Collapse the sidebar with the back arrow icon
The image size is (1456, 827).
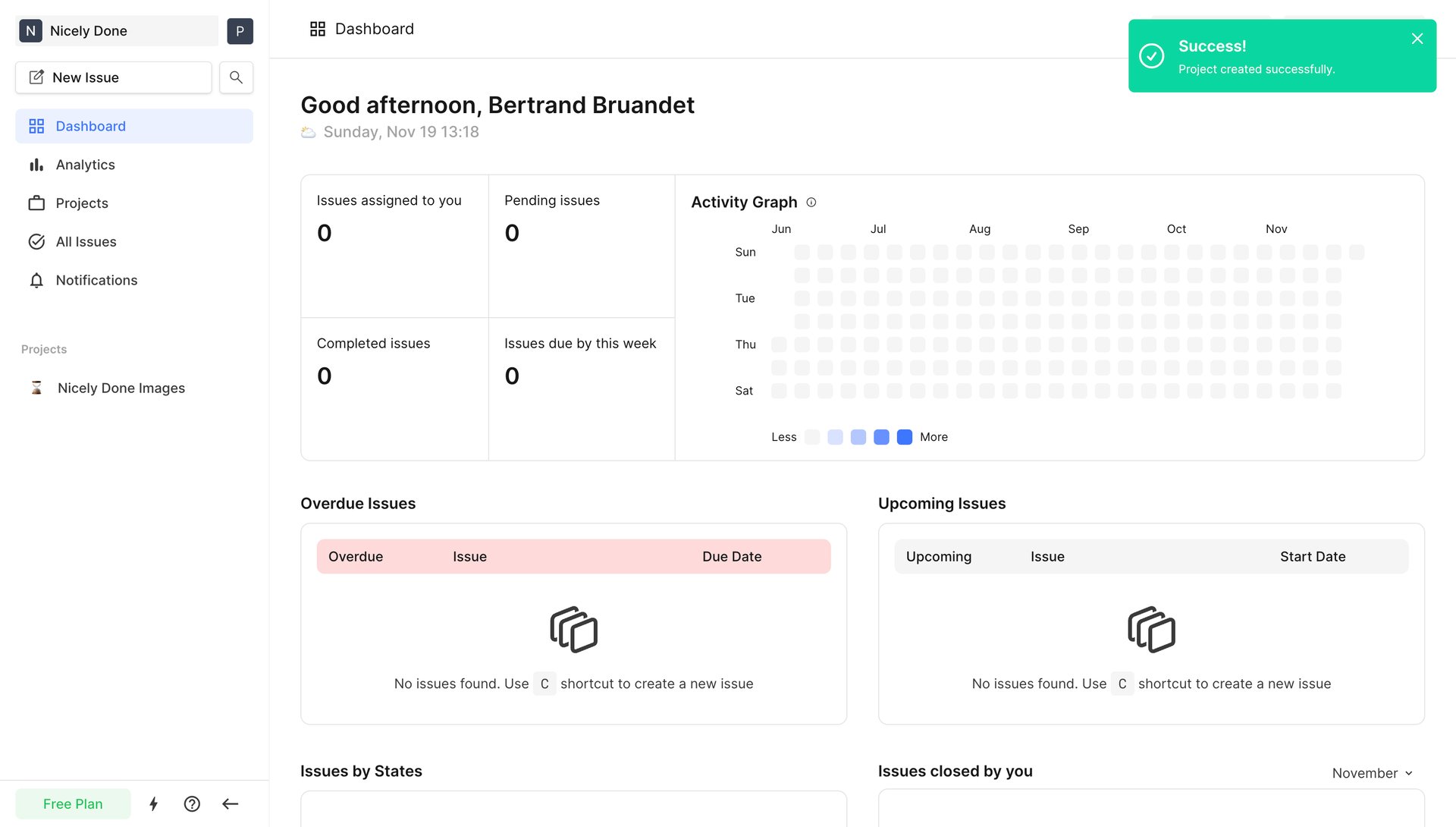tap(231, 803)
